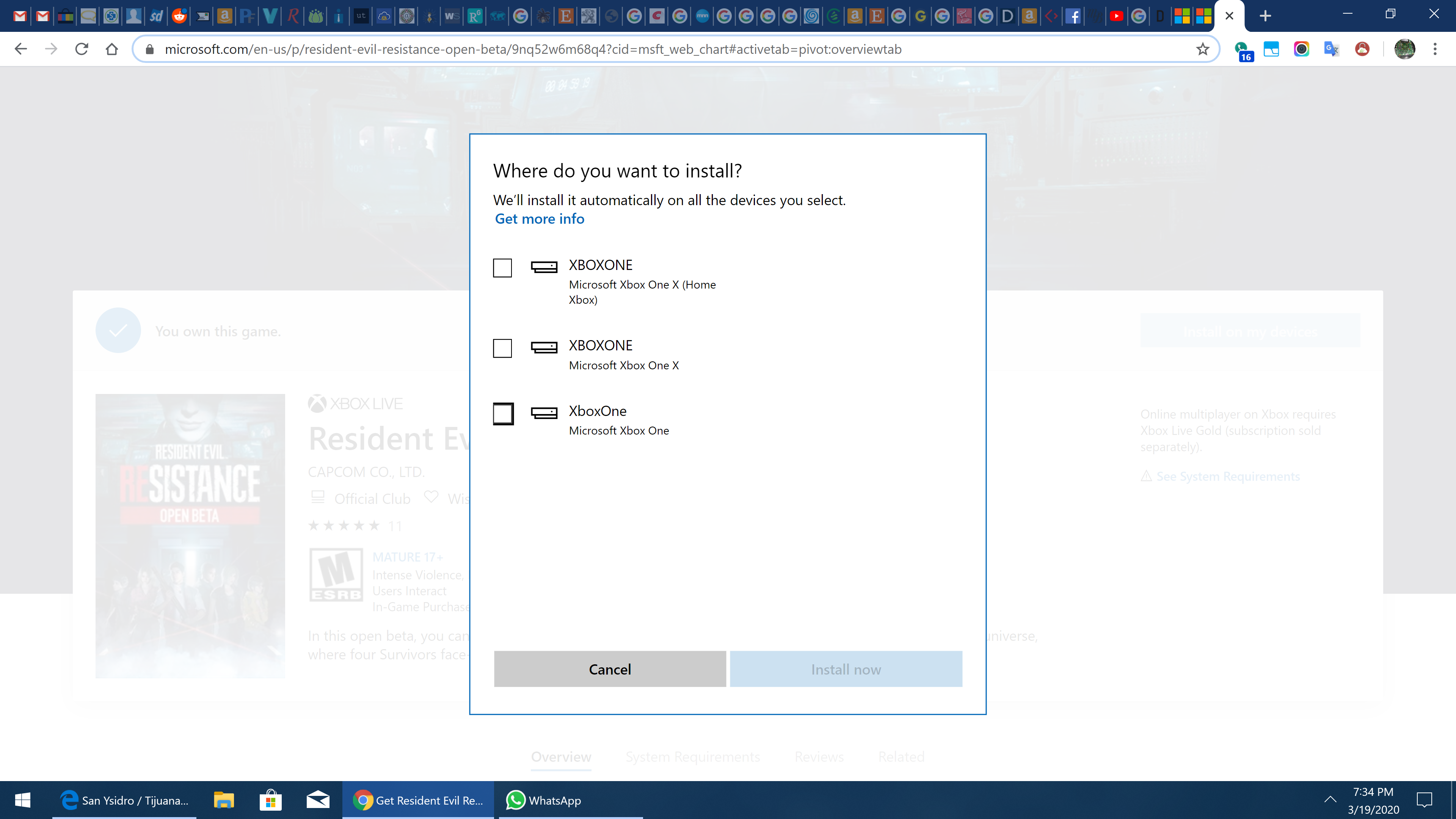
Task: Visit the Official Club link
Action: point(372,499)
